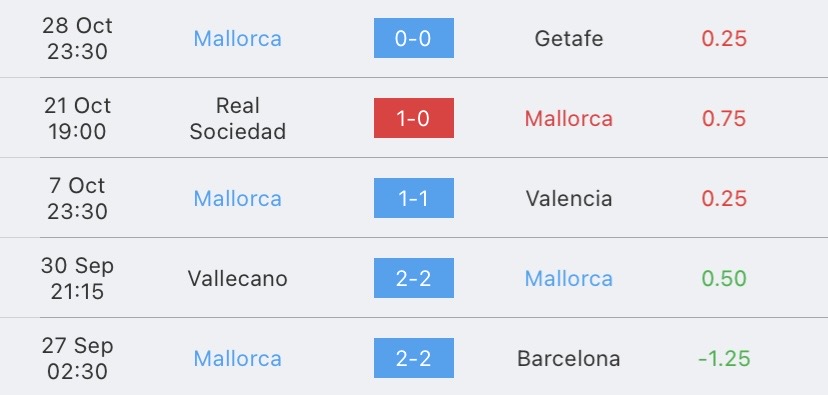Click the -1.25 handicap value
This screenshot has height=395, width=828.
click(x=724, y=359)
